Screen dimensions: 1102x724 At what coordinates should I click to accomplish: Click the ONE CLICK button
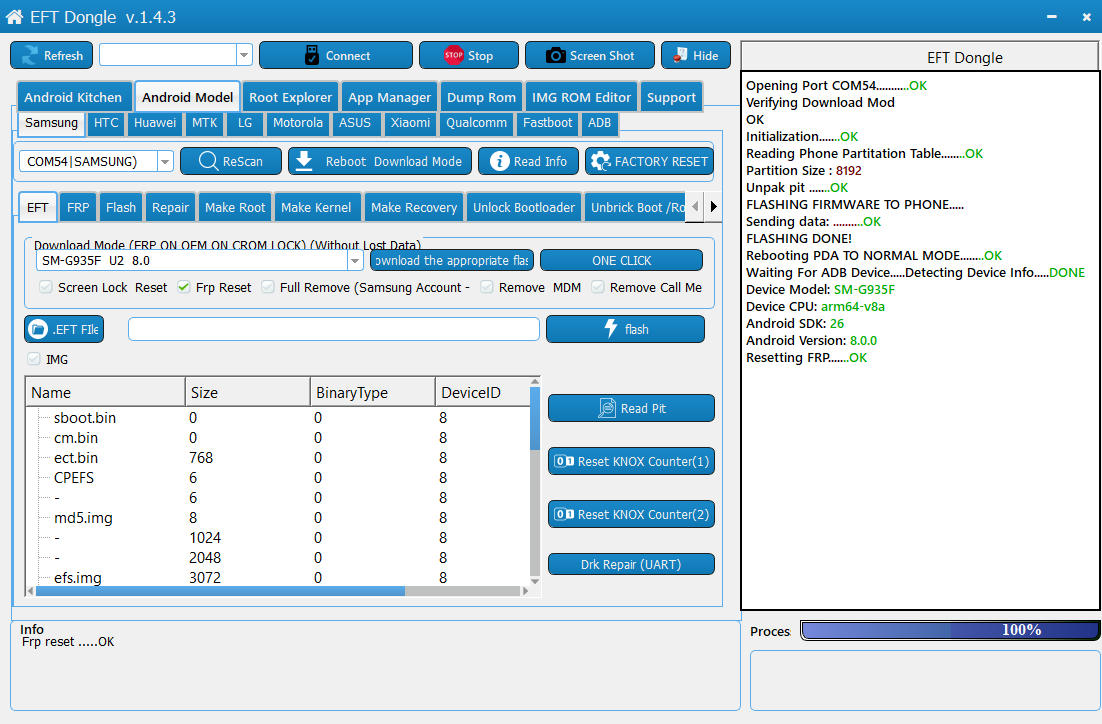pyautogui.click(x=621, y=260)
